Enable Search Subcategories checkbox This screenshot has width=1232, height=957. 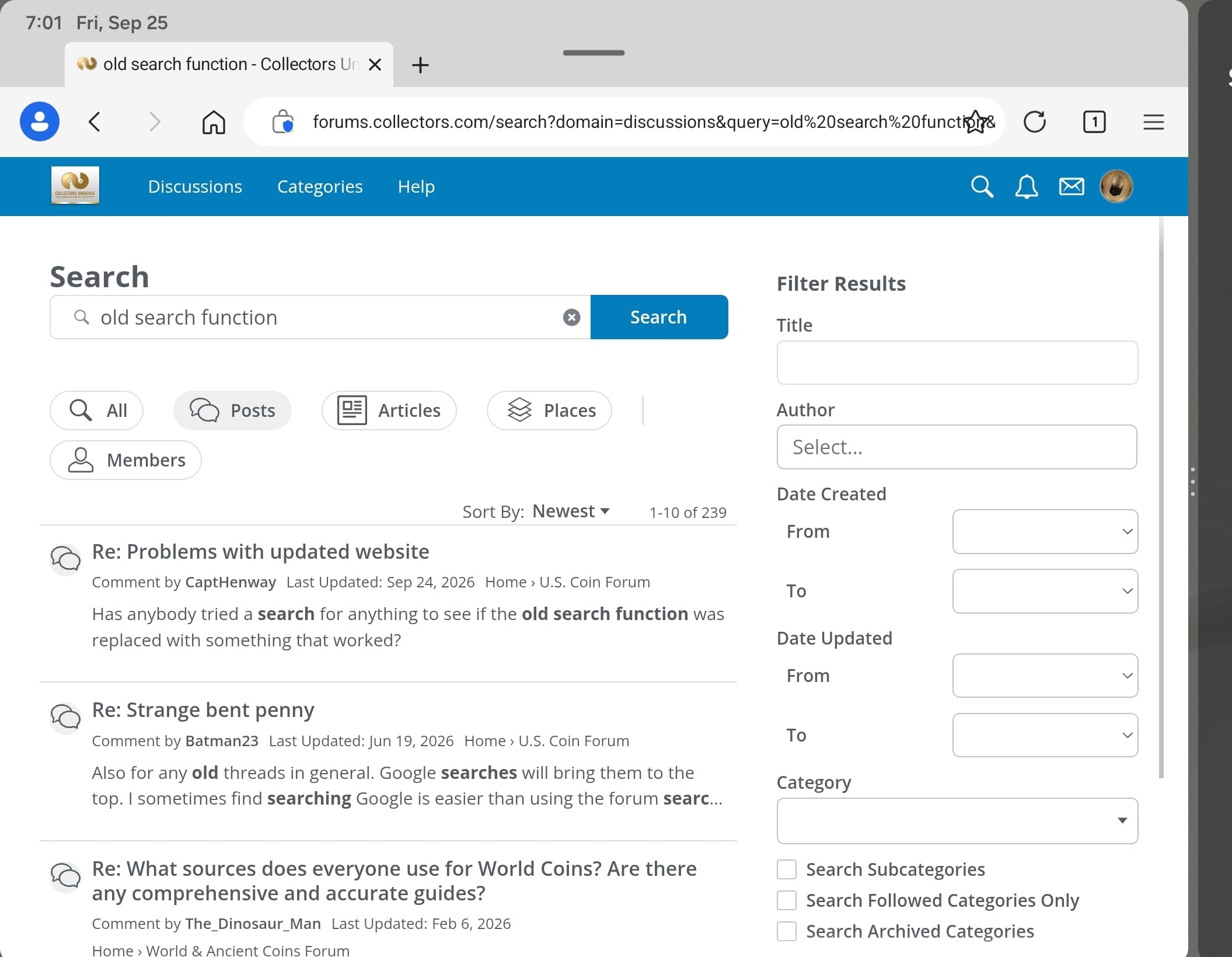787,869
